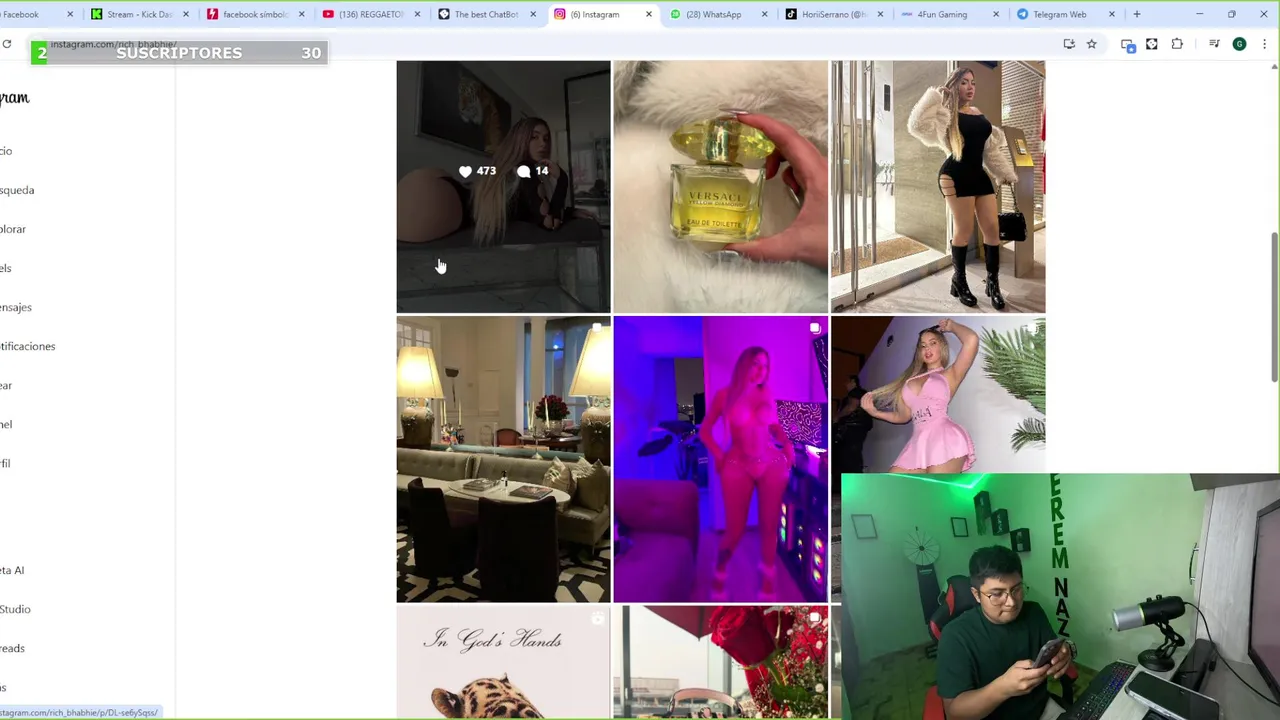The image size is (1280, 720).
Task: Open Búsqueda in Instagram sidebar
Action: coord(17,190)
